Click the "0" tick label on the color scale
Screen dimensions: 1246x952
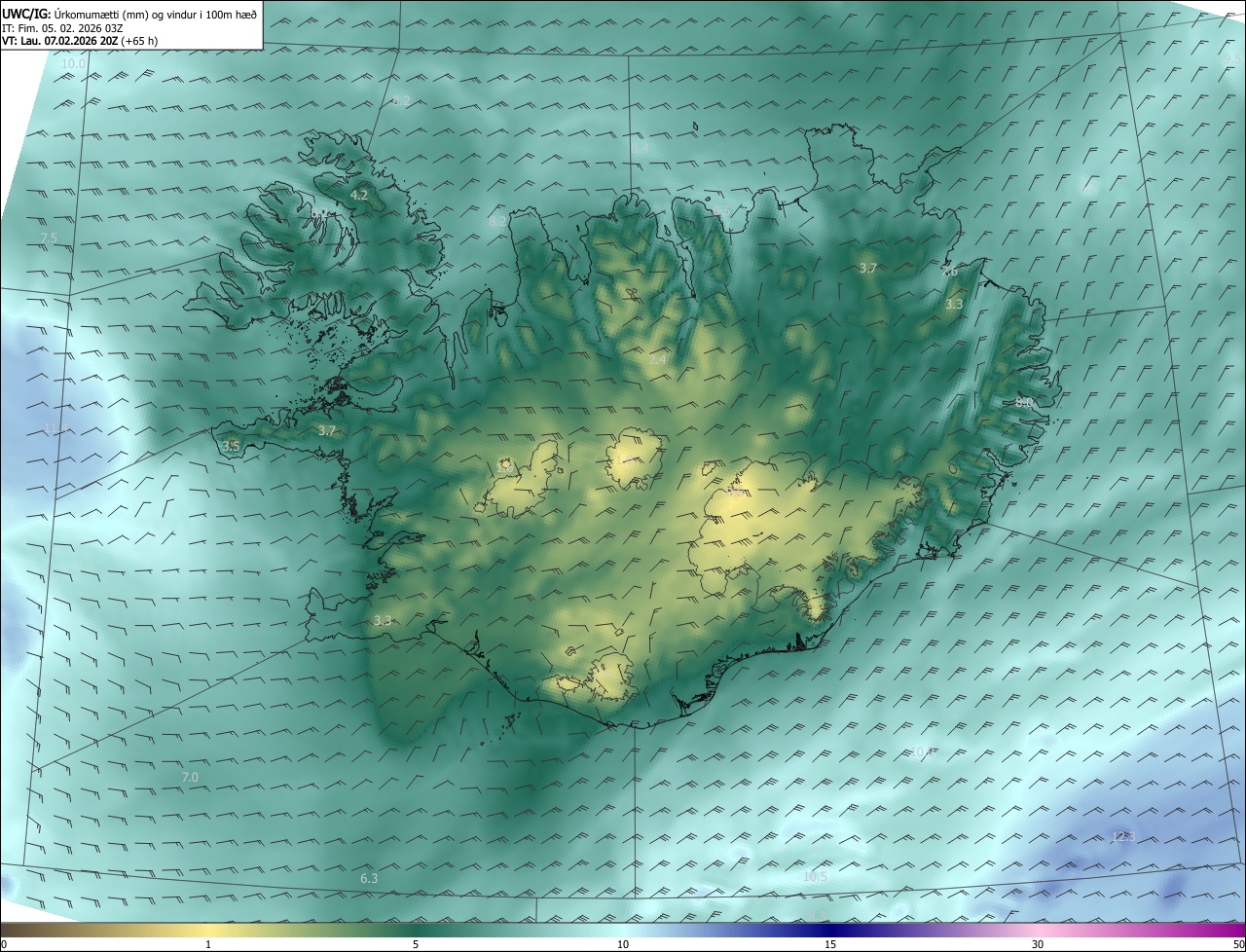(x=4, y=944)
